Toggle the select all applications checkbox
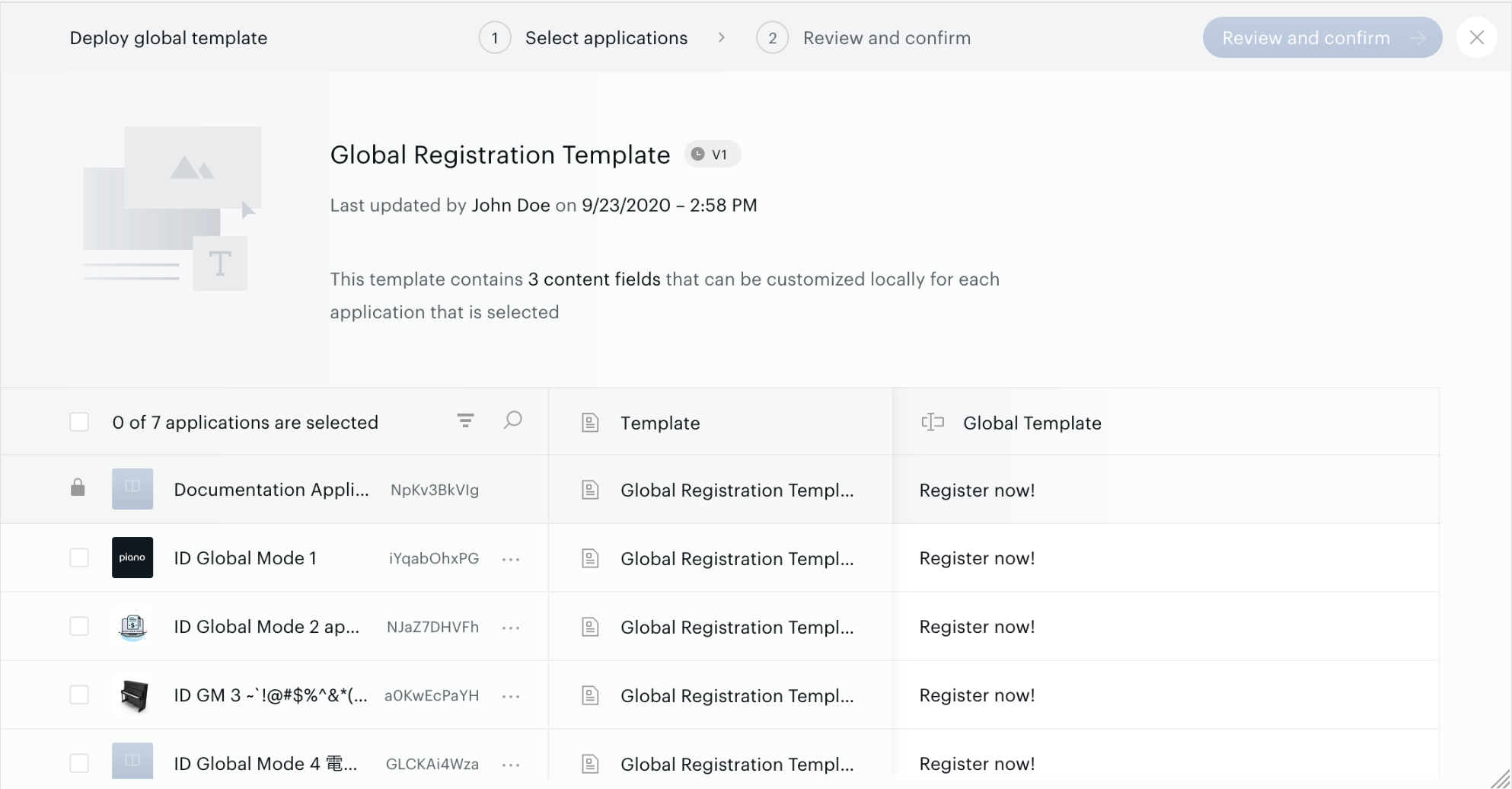1512x789 pixels. click(79, 422)
